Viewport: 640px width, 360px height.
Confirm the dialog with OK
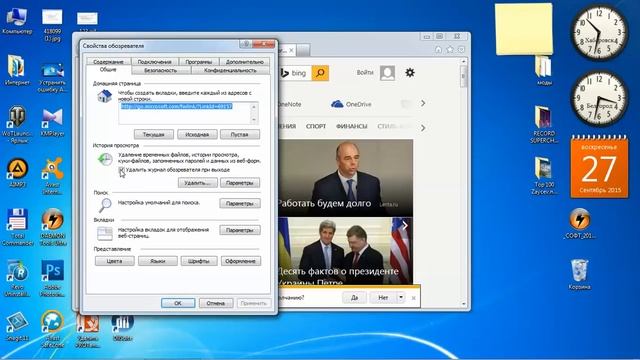pyautogui.click(x=178, y=303)
